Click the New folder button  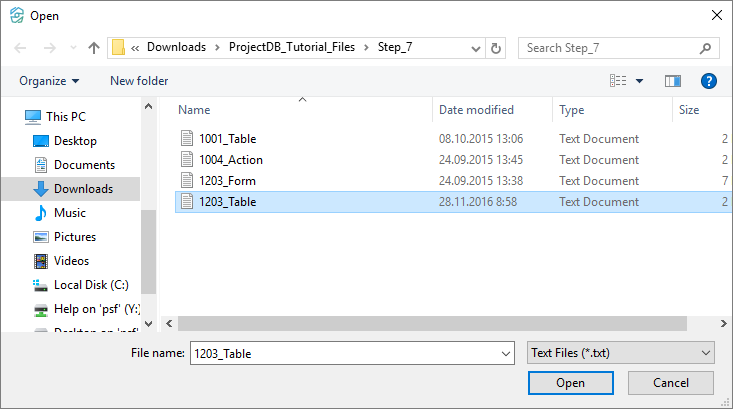click(x=139, y=81)
